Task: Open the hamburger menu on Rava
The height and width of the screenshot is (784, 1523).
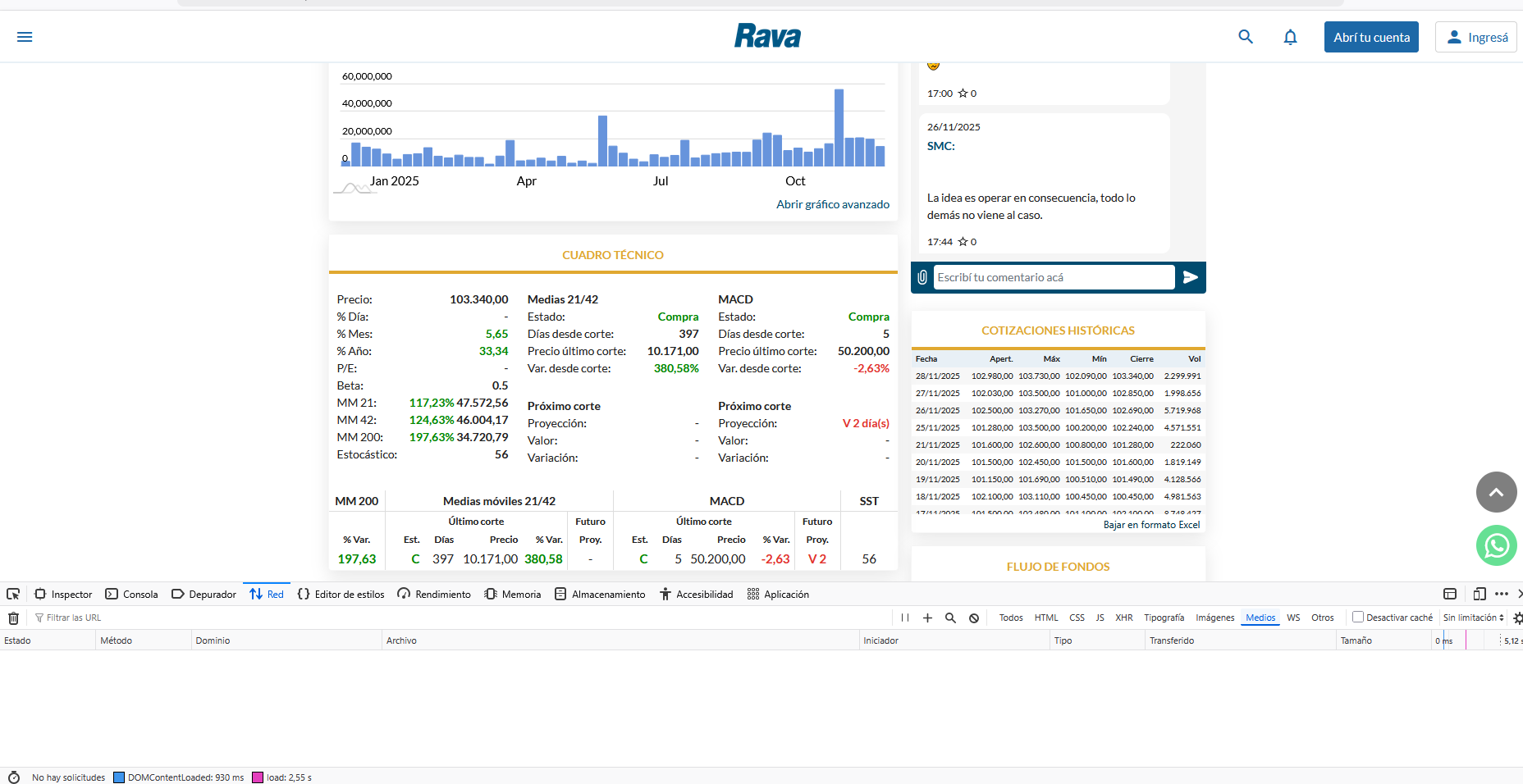Action: tap(25, 37)
